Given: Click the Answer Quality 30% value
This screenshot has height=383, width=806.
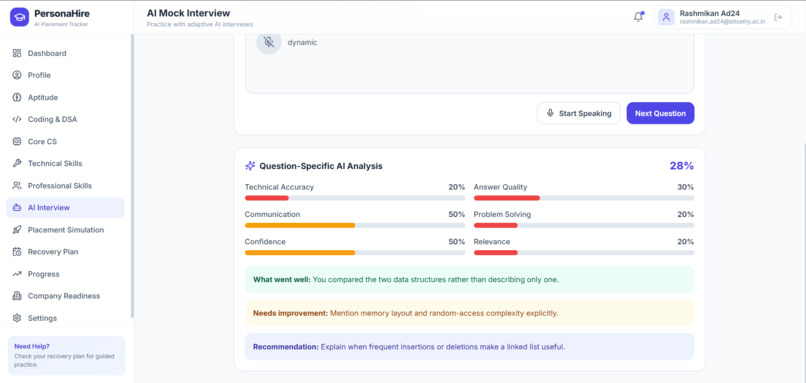Looking at the screenshot, I should tap(685, 187).
